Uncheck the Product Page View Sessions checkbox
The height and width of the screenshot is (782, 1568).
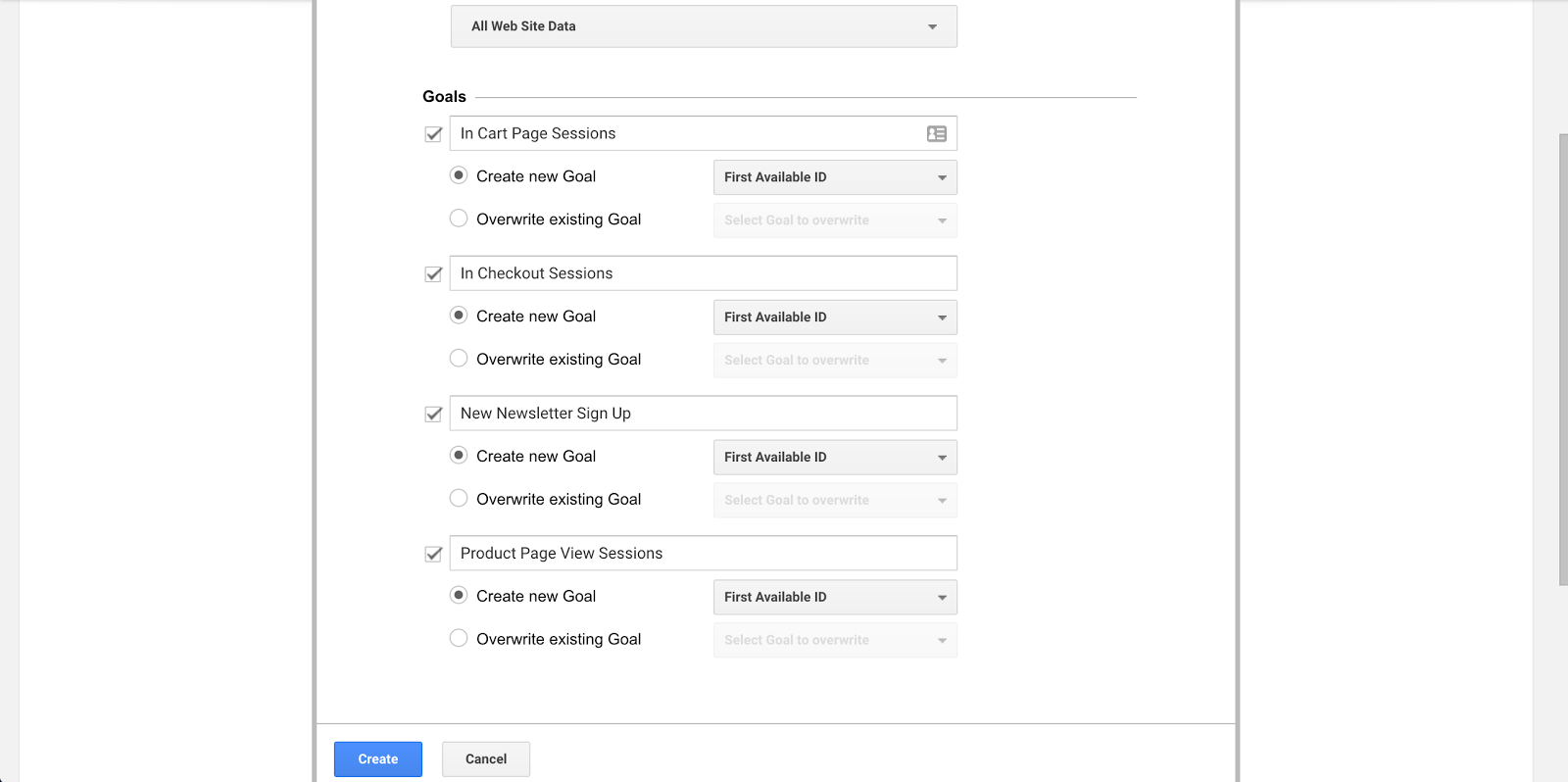pos(433,555)
